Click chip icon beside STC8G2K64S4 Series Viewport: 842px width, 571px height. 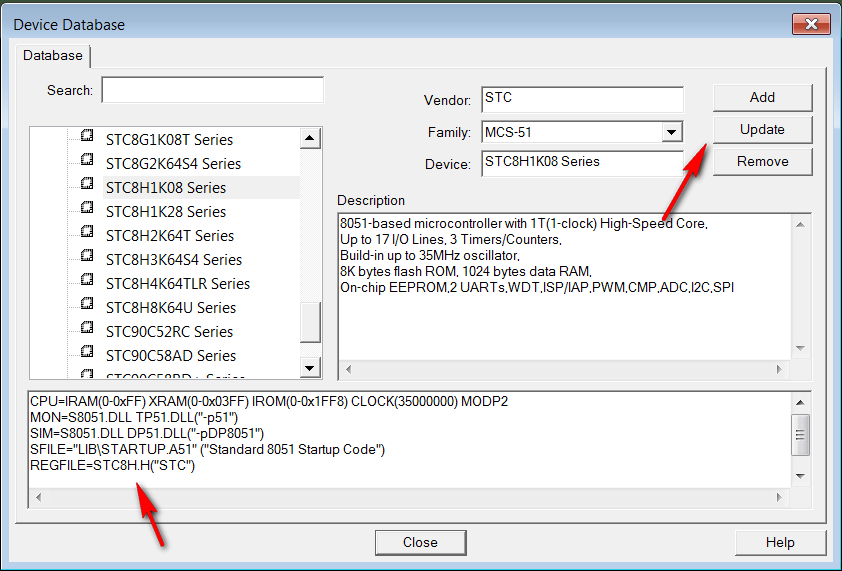pos(87,160)
